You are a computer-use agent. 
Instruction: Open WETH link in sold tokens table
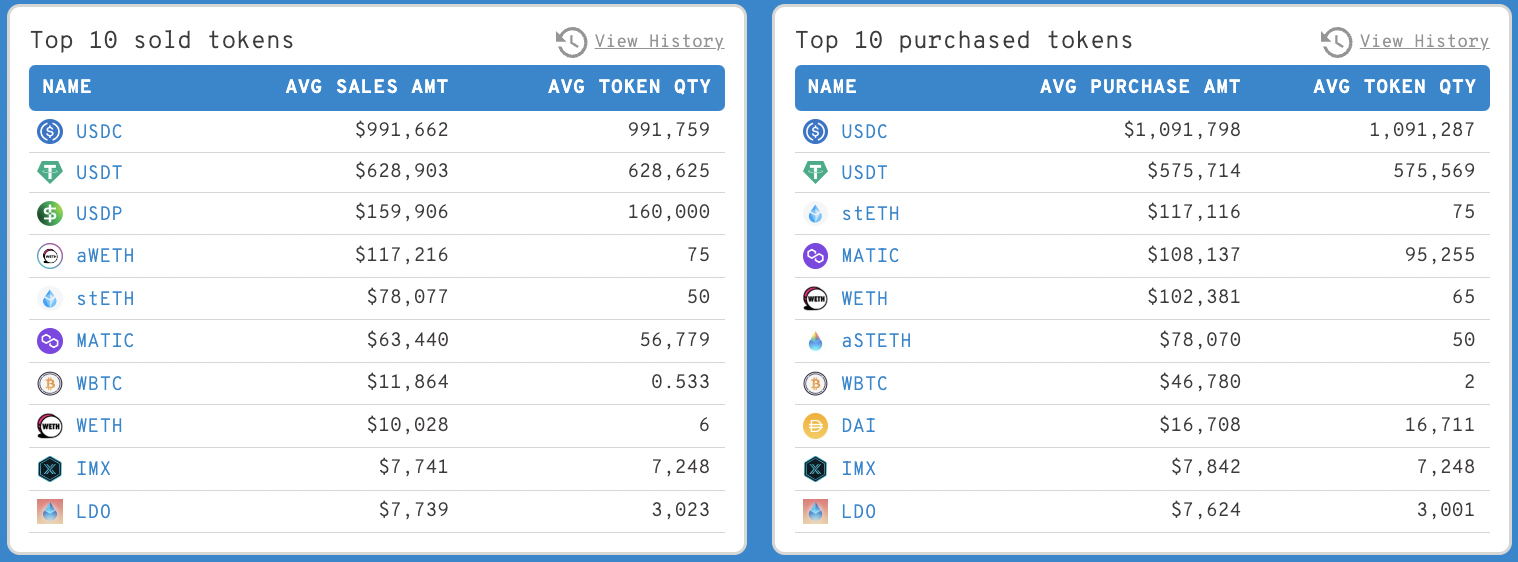click(99, 426)
